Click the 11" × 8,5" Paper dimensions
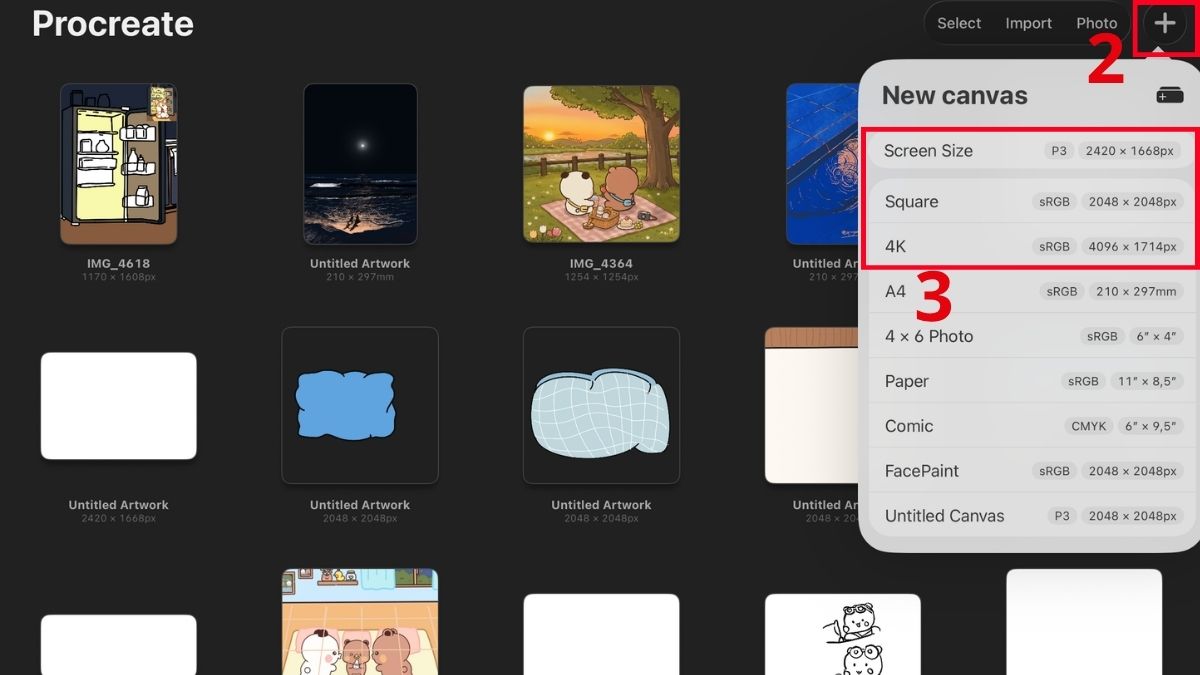 click(x=1146, y=381)
